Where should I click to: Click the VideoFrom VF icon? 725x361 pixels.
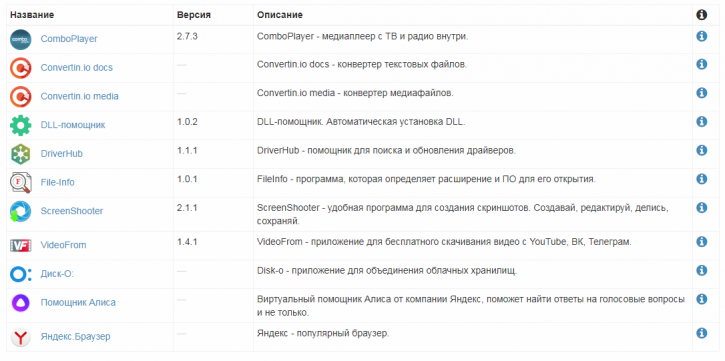coord(21,245)
